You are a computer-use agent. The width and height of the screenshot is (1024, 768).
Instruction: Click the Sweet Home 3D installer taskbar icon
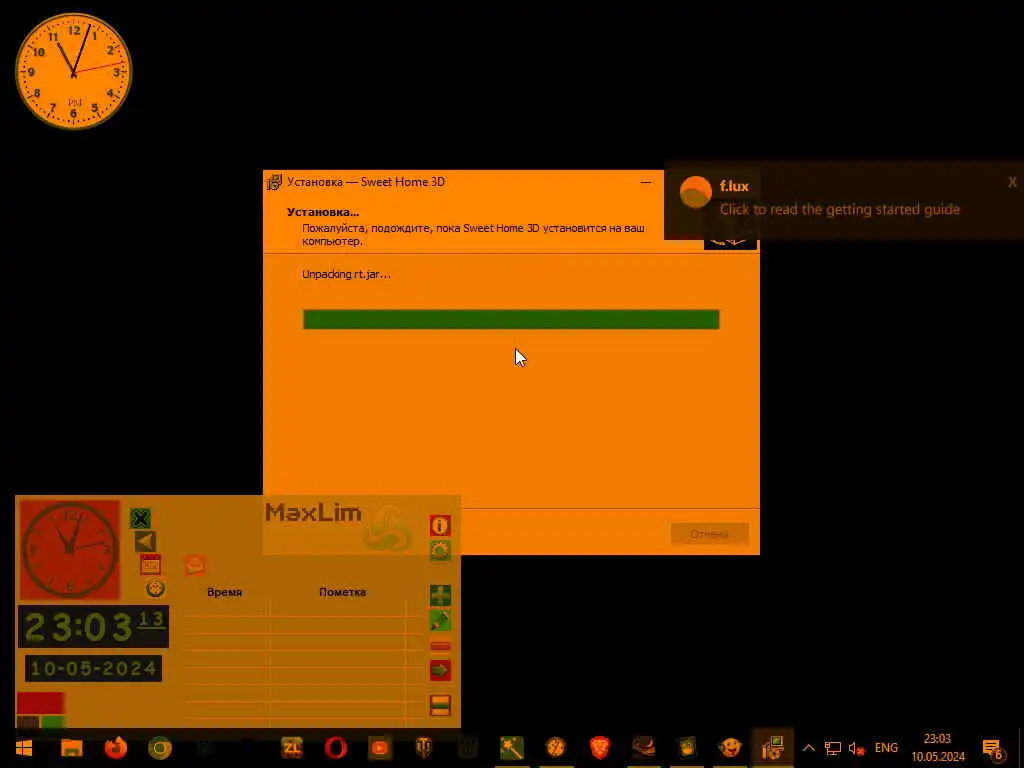pyautogui.click(x=772, y=747)
